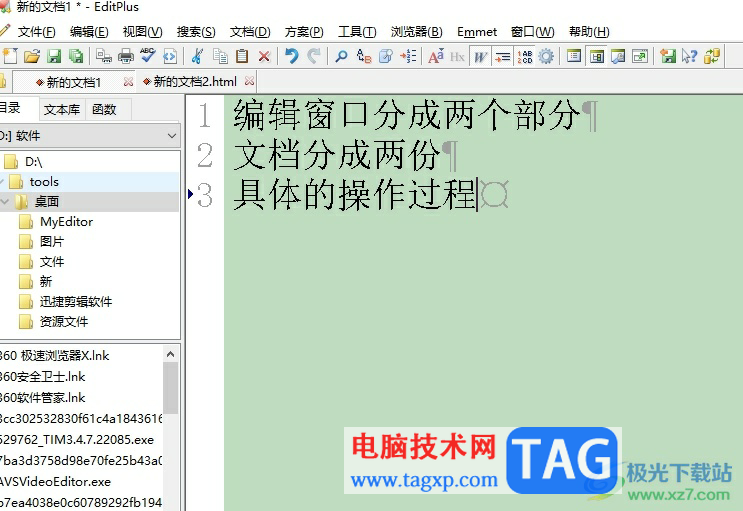This screenshot has height=511, width=743.
Task: Open the 编辑(E) menu
Action: coord(89,32)
